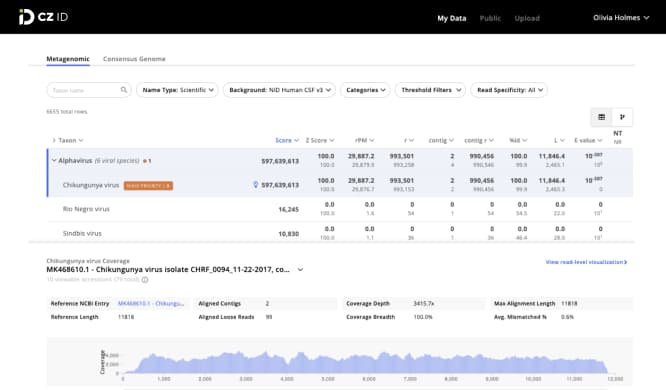This screenshot has height=390, width=666.
Task: Collapse the Alphavirus genus row
Action: coord(54,161)
